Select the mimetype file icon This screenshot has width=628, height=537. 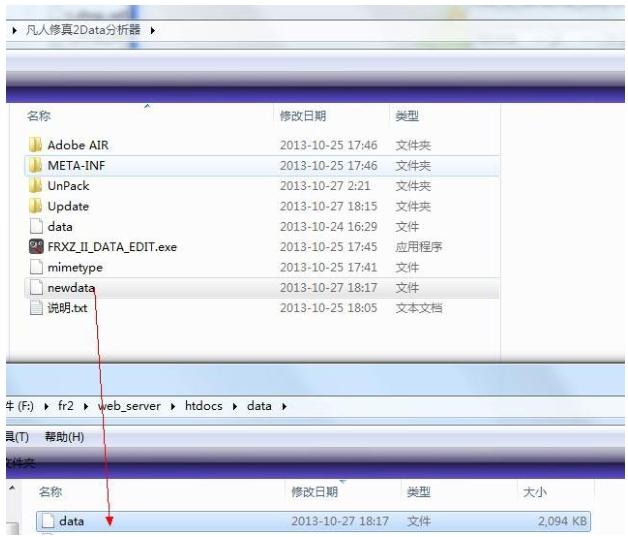pyautogui.click(x=36, y=267)
